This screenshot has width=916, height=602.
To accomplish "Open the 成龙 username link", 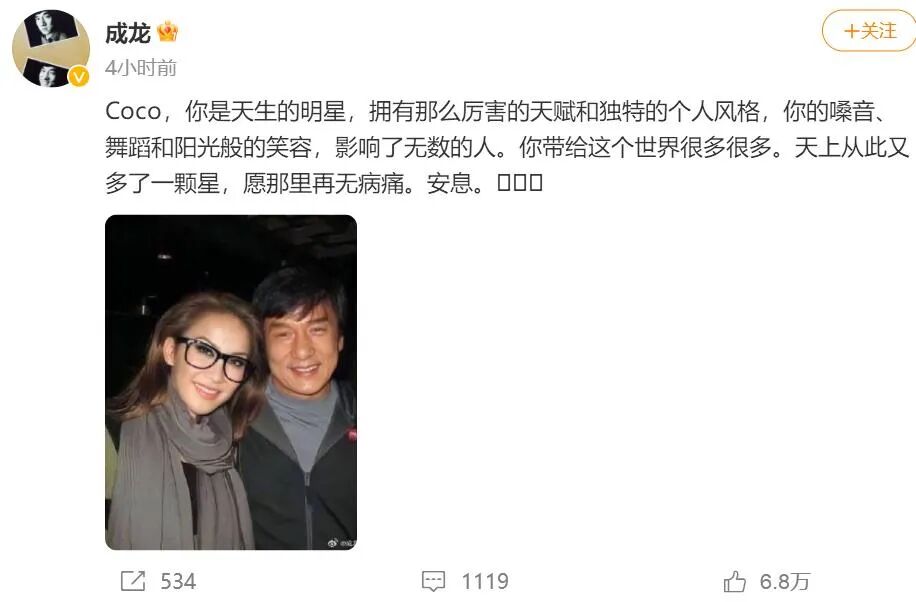I will [128, 33].
